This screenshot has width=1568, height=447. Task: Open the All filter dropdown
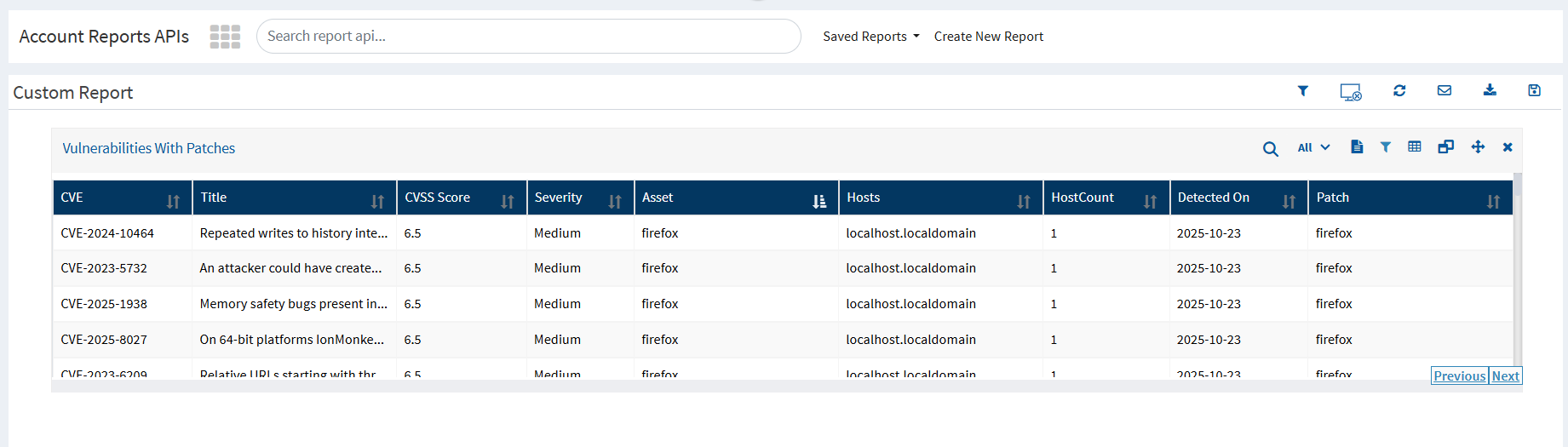tap(1313, 147)
